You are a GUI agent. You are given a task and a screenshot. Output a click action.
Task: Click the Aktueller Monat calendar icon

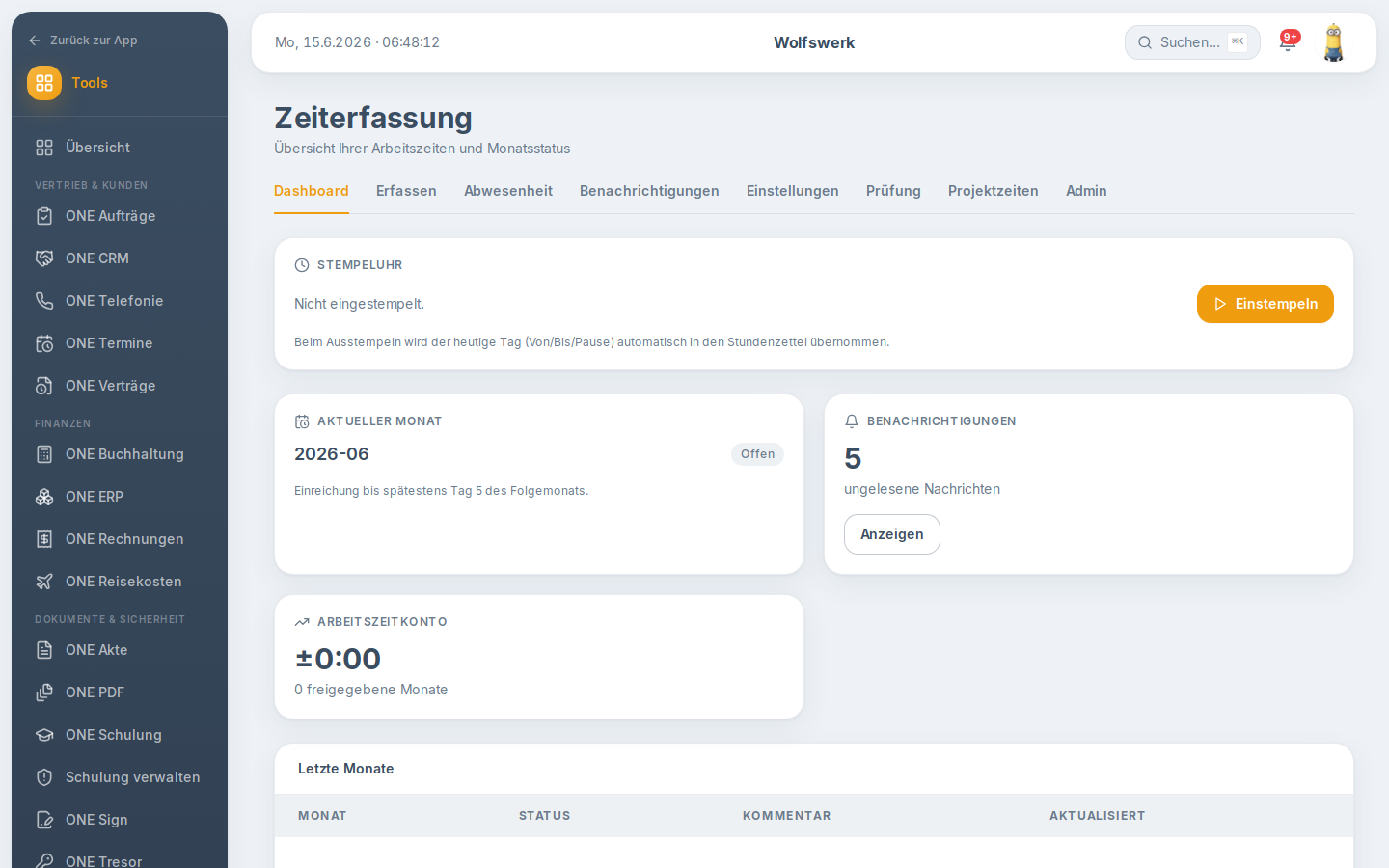click(x=302, y=421)
